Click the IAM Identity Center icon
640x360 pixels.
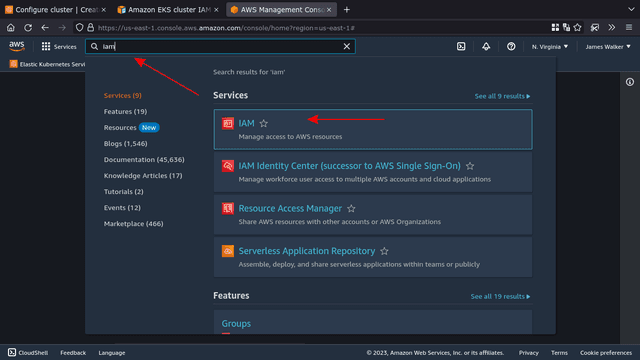(228, 166)
